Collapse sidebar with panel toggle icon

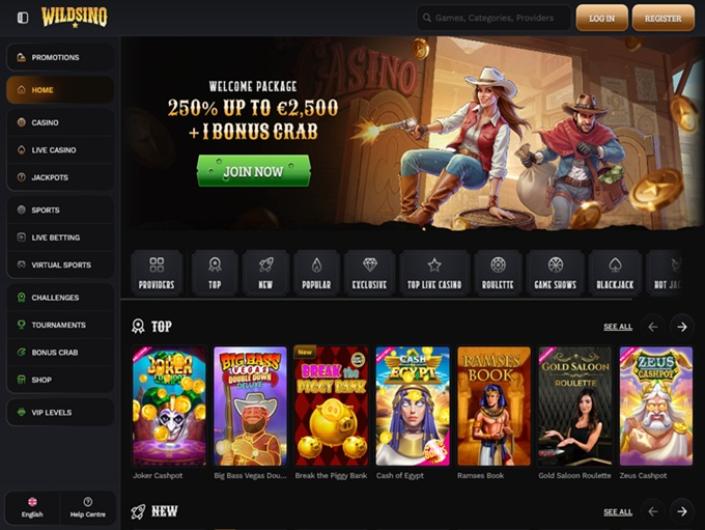[22, 18]
